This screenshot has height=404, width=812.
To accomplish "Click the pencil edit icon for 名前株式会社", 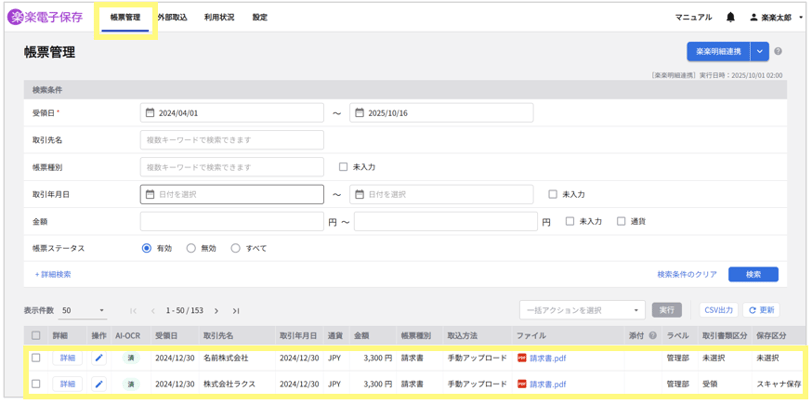I will 99,357.
